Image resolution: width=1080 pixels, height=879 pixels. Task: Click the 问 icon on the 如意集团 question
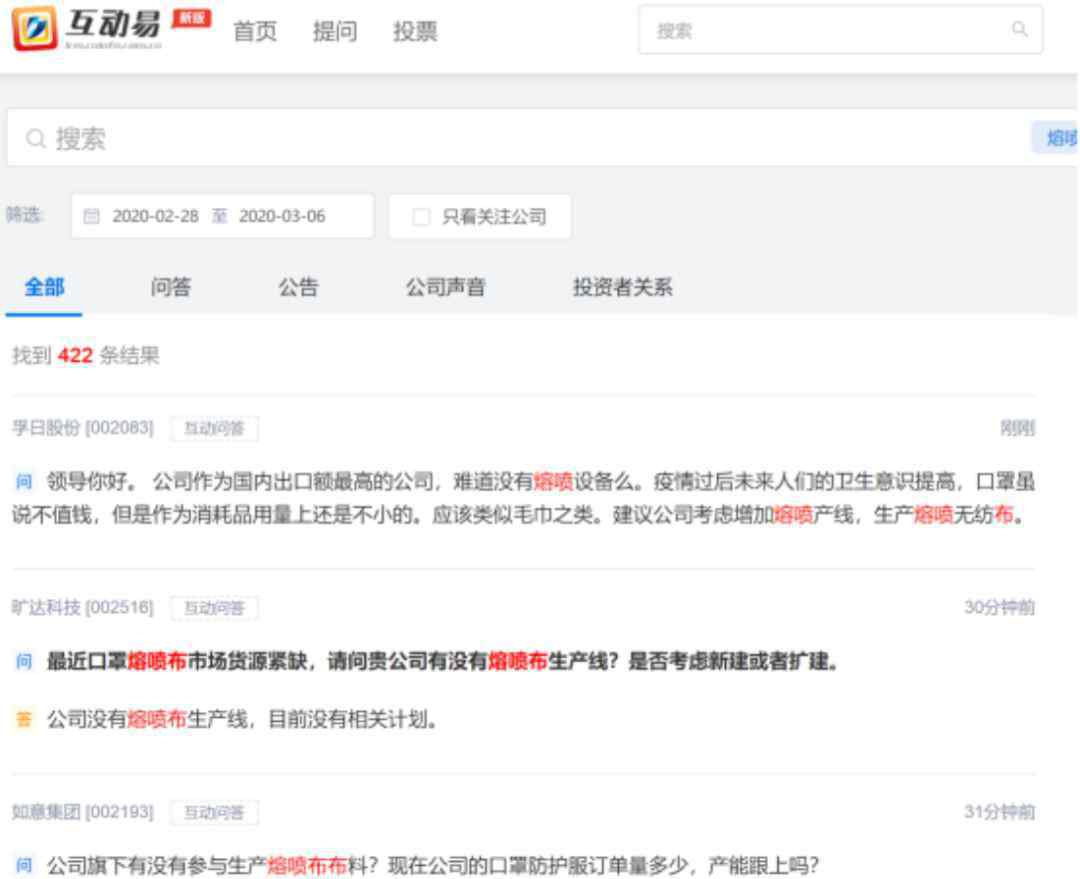tap(24, 865)
